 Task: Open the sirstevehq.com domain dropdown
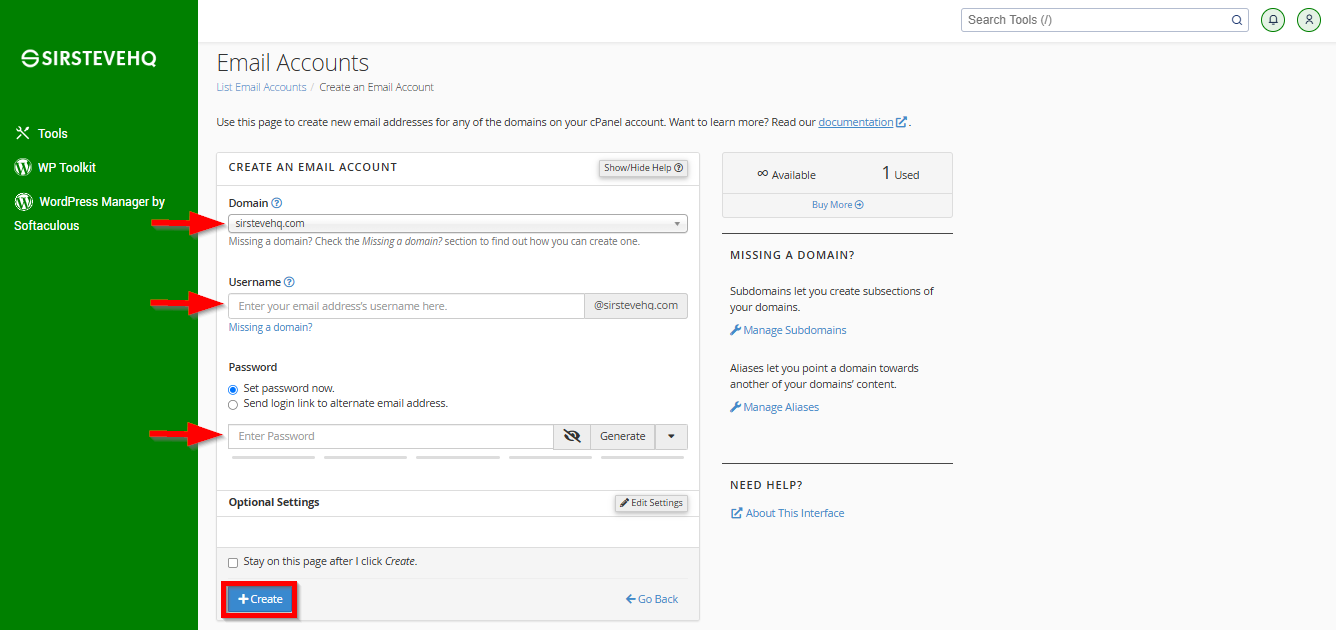click(458, 224)
